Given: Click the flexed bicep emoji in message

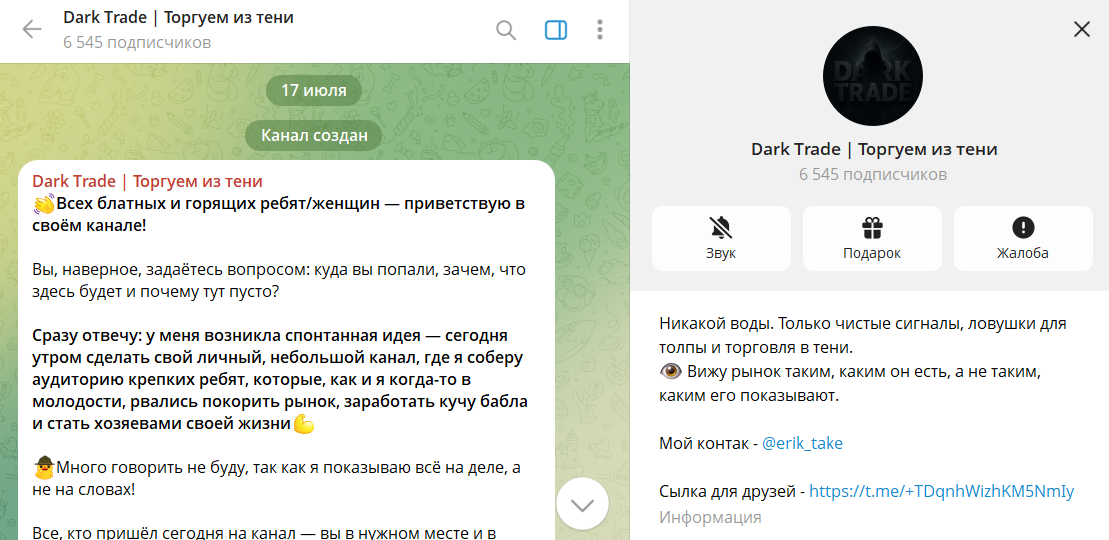Looking at the screenshot, I should (304, 424).
